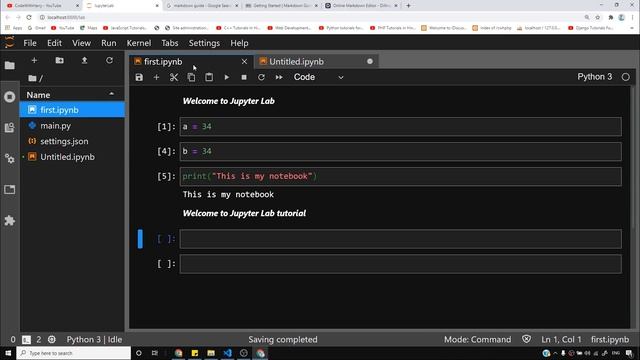Select settings.json in file browser
Screen dimensions: 640x360
(x=72, y=141)
